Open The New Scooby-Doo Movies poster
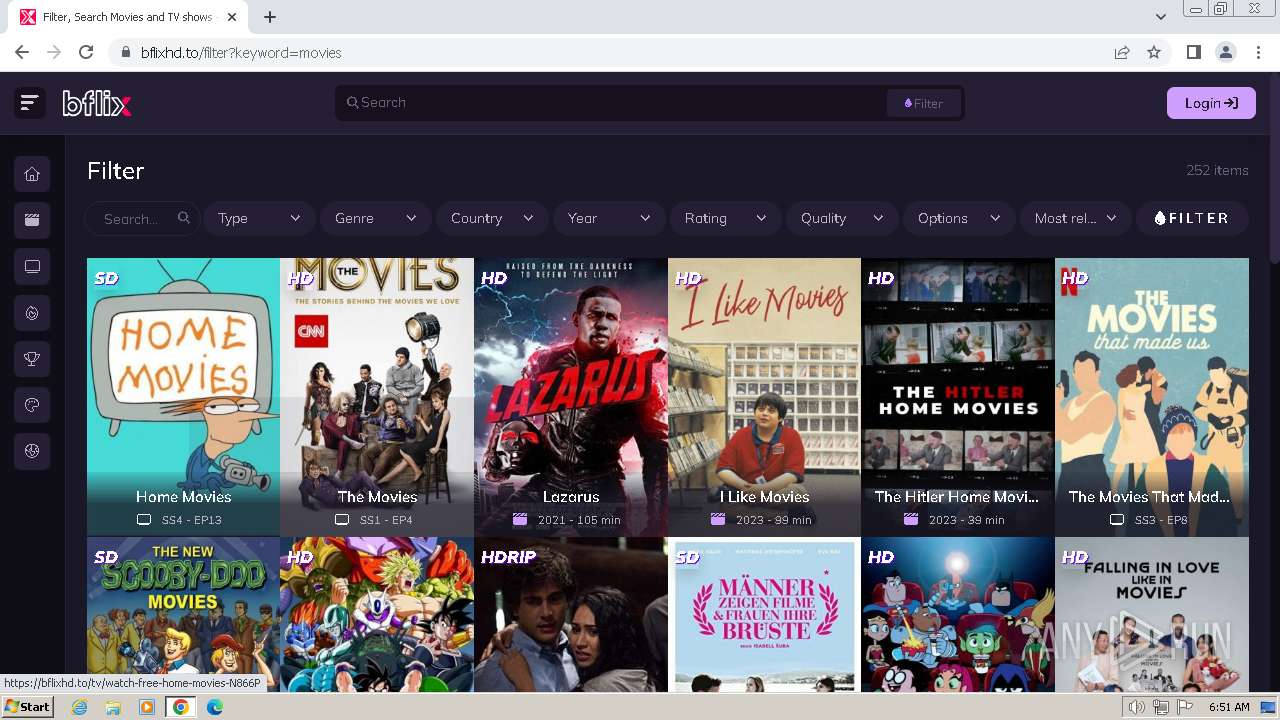 click(x=183, y=615)
